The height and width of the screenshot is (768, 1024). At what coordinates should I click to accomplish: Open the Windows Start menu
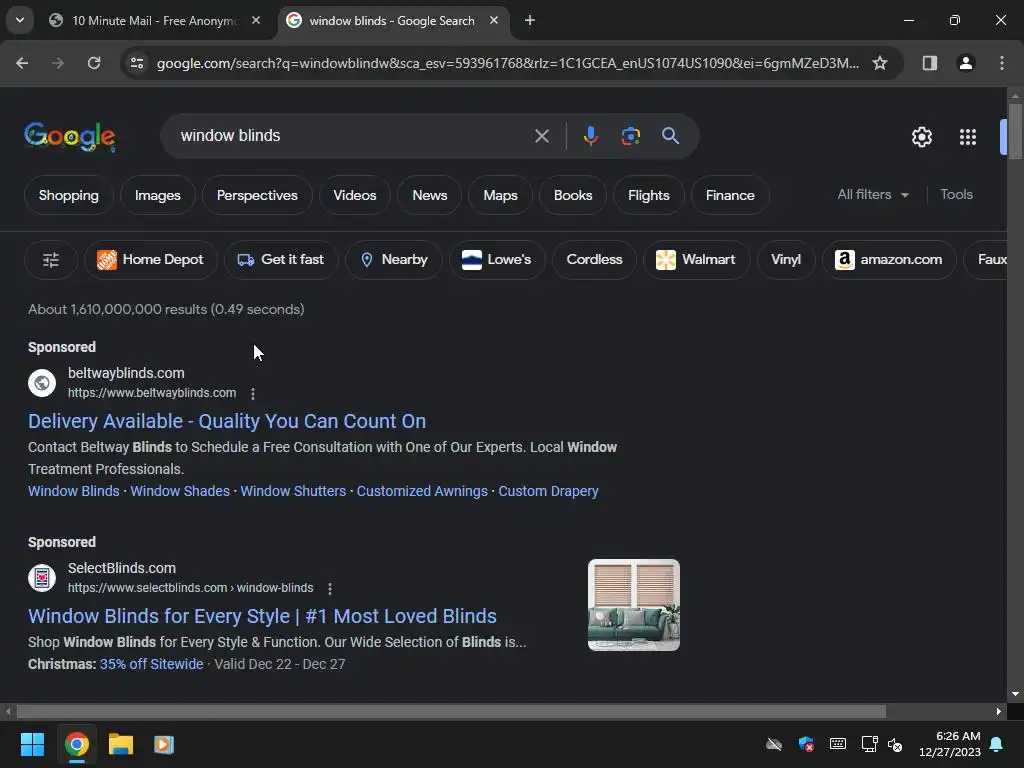tap(32, 744)
